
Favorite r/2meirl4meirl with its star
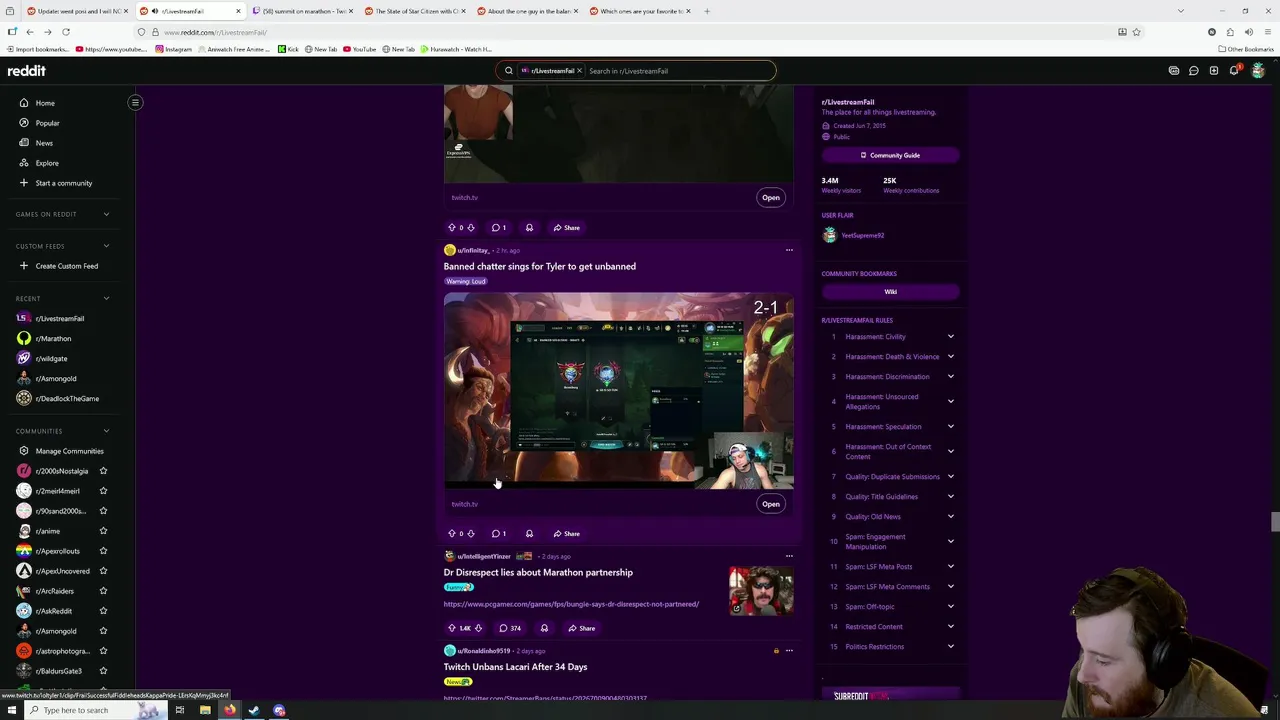(103, 491)
